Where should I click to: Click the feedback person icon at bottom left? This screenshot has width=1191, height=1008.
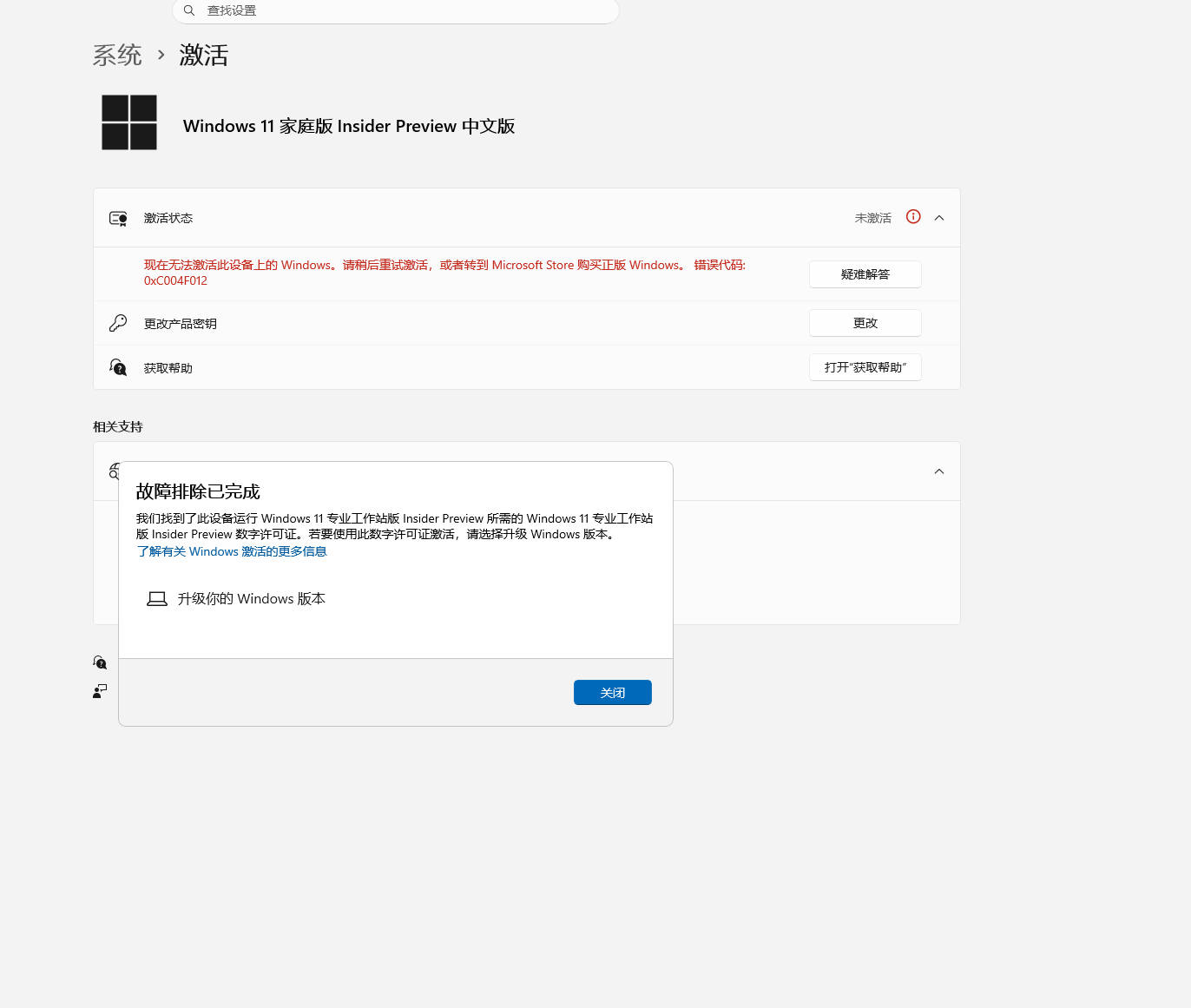(x=100, y=691)
